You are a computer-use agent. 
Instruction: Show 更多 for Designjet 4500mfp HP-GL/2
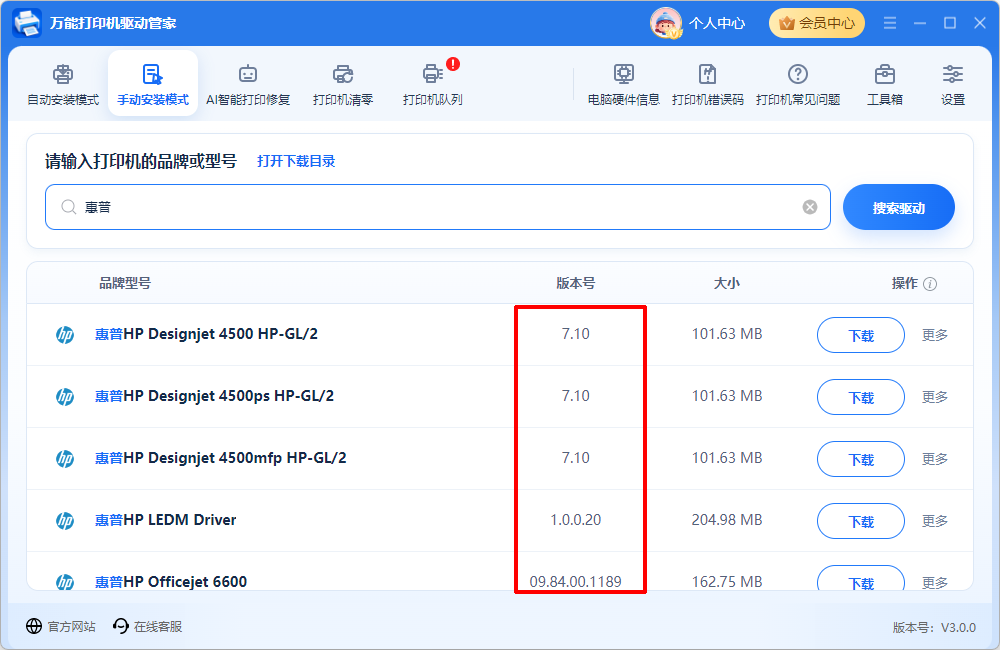click(935, 459)
